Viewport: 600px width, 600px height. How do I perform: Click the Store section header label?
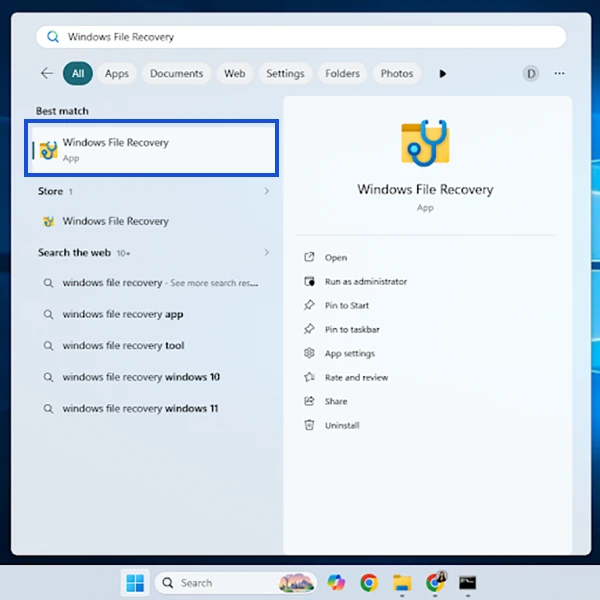[50, 191]
